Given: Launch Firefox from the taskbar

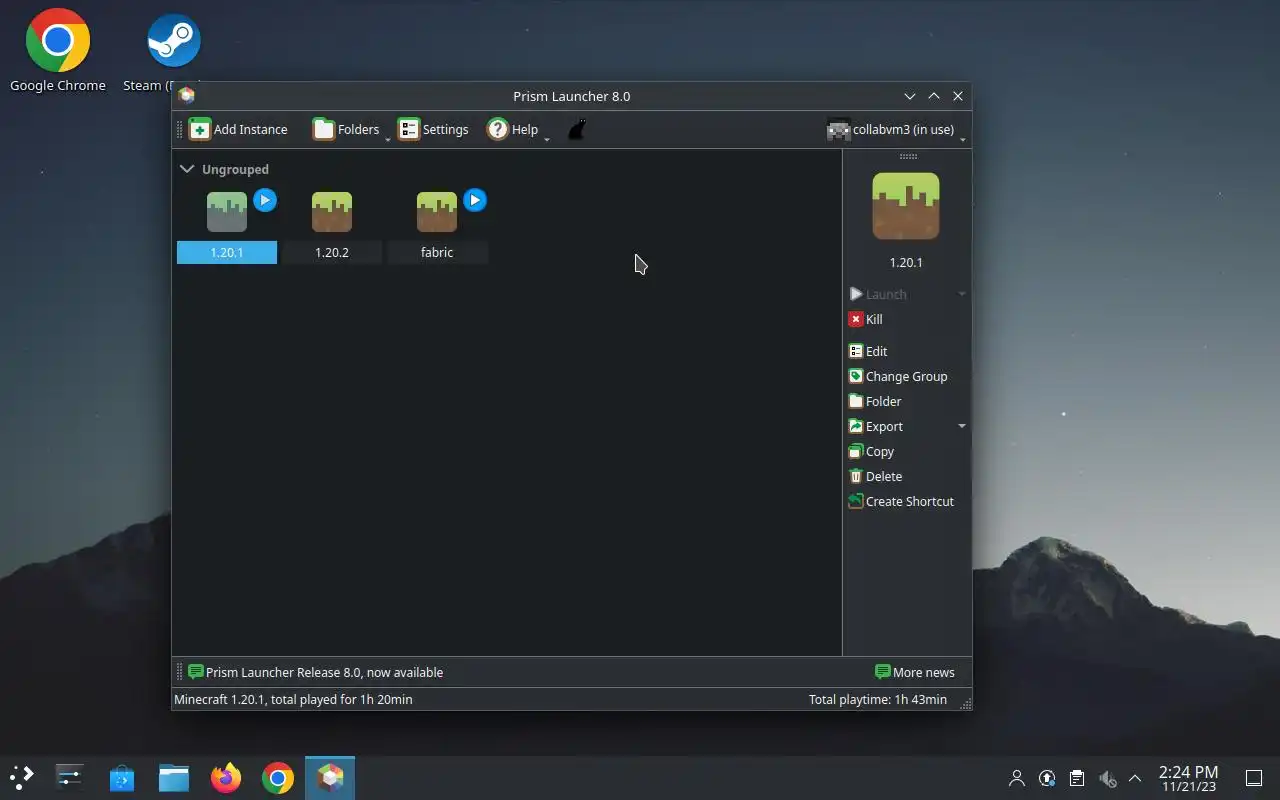Looking at the screenshot, I should [x=226, y=777].
